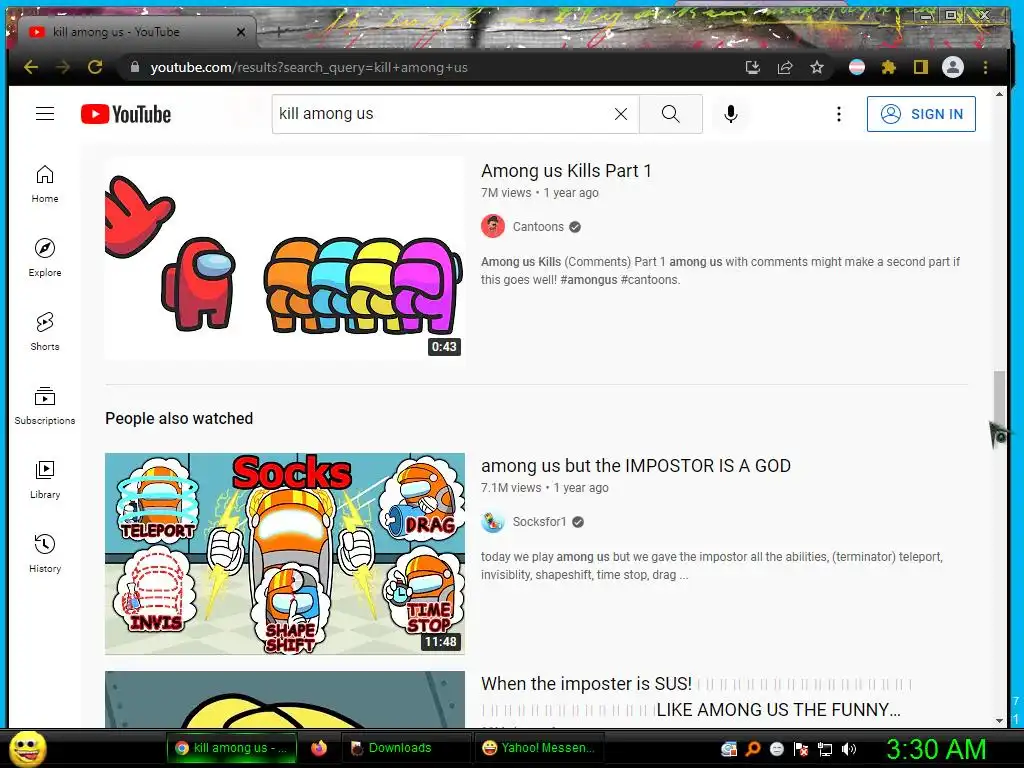Click the '#amongus' hashtag in the description
This screenshot has height=768, width=1024.
[588, 280]
